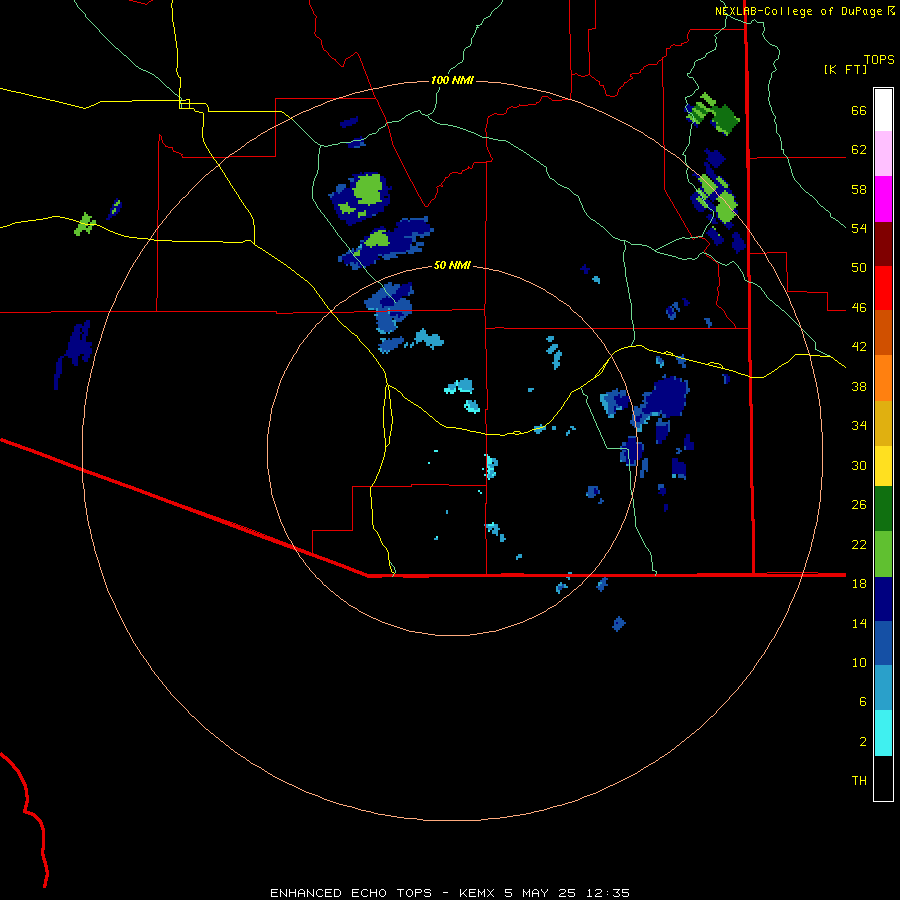Select the black TH swatch in the legend
This screenshot has height=900, width=900.
coord(883,778)
